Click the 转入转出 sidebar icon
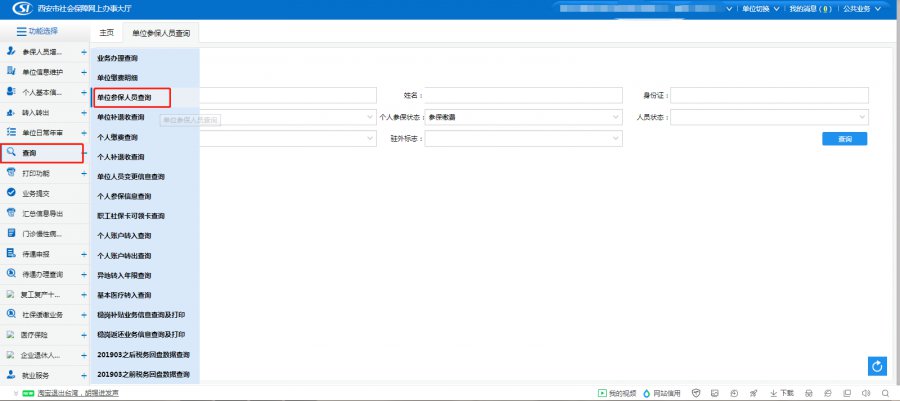Image resolution: width=900 pixels, height=401 pixels. (x=11, y=112)
